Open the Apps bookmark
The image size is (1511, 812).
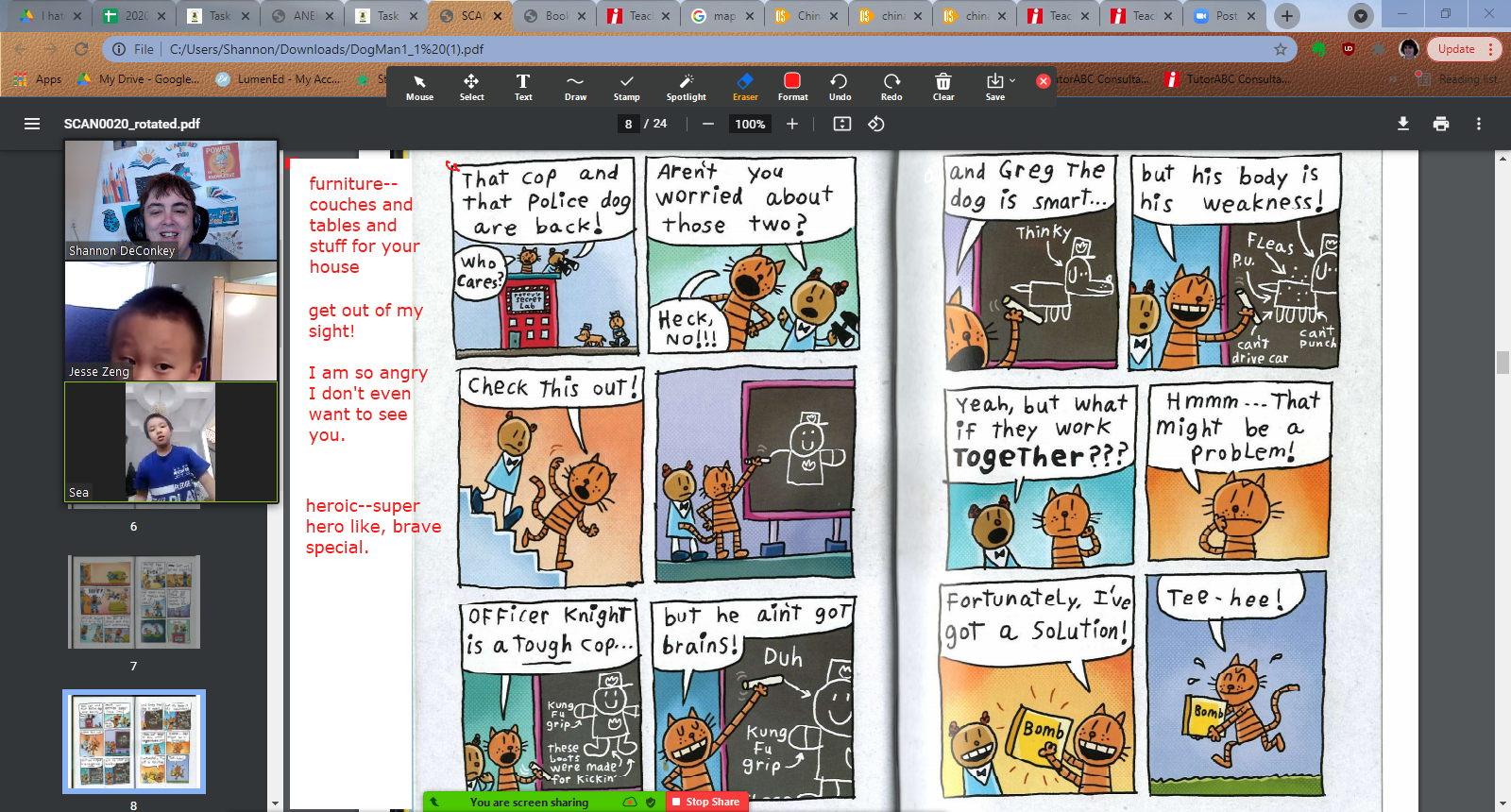tap(39, 79)
